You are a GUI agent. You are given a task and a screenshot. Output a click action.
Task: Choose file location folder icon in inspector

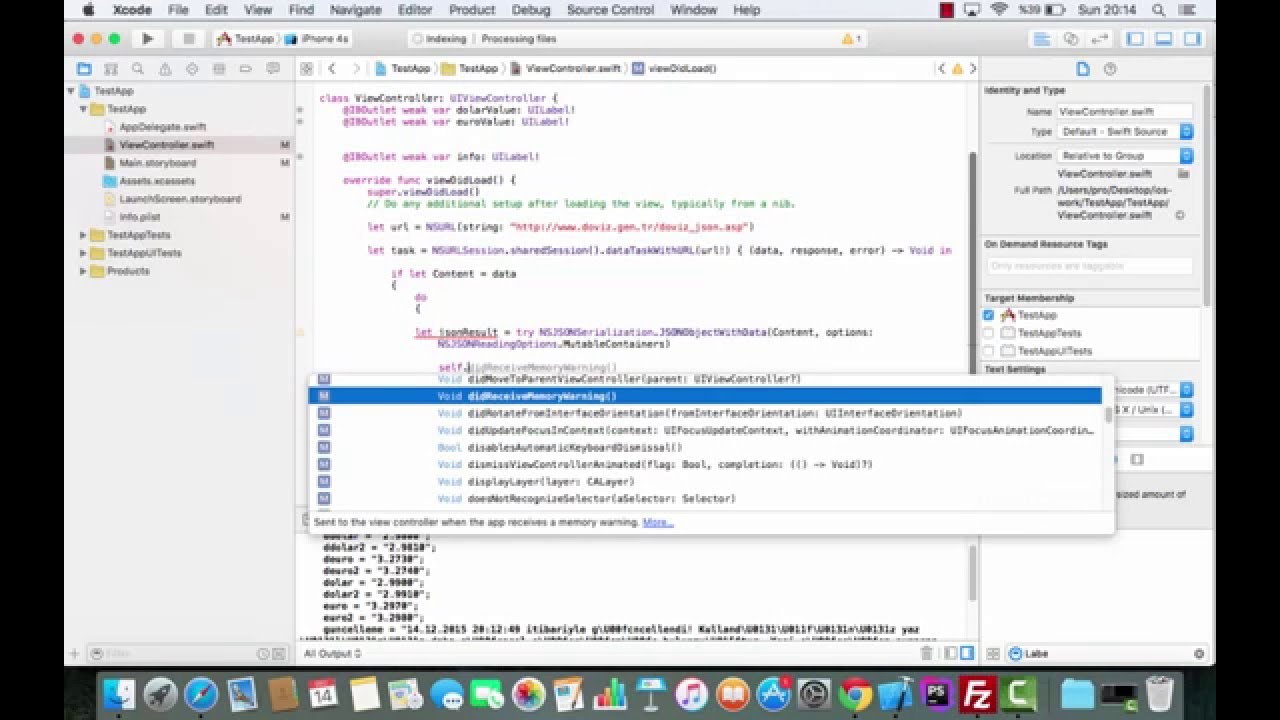pos(1184,174)
